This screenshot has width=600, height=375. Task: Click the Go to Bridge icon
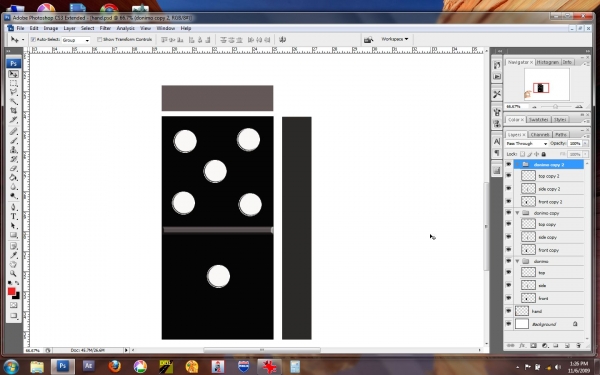(368, 39)
